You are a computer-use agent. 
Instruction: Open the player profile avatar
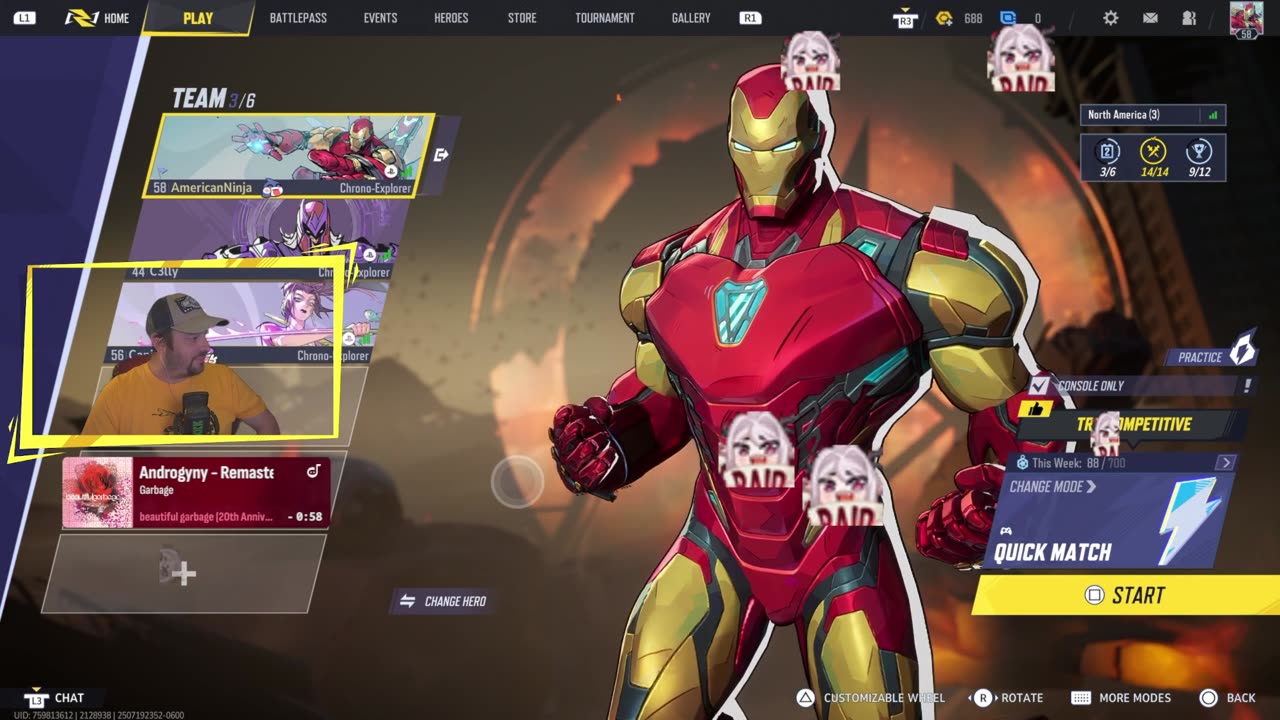tap(1246, 17)
